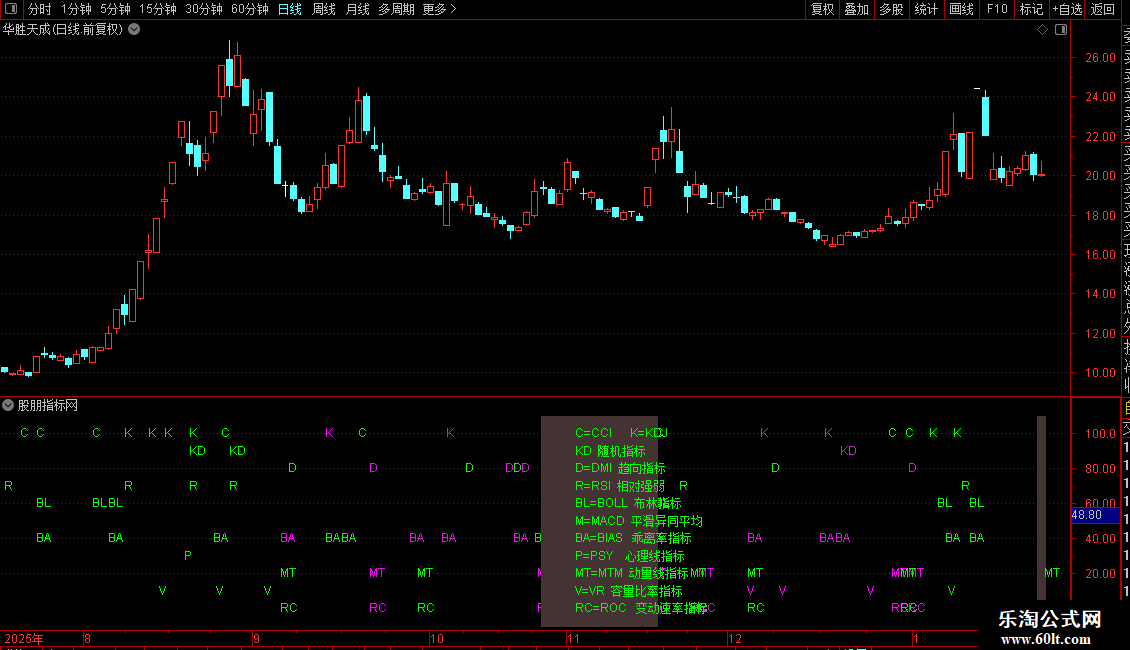This screenshot has height=650, width=1130.
Task: Click the 48.80 indicator value label
Action: (1095, 515)
